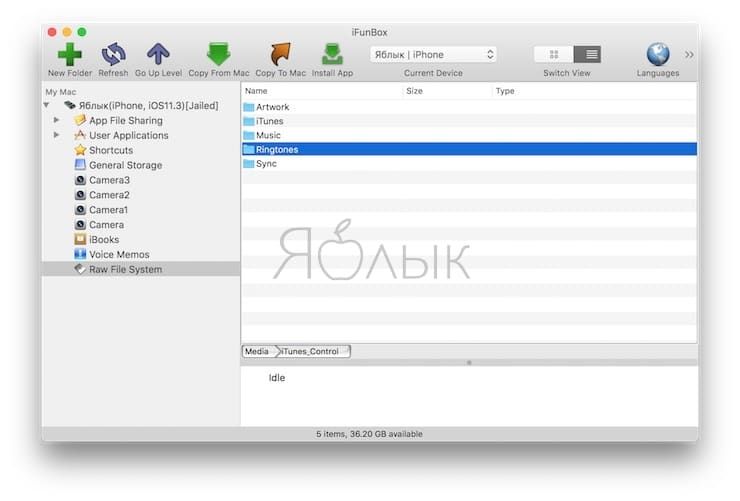Image resolution: width=740 pixels, height=501 pixels.
Task: Click the Ringtones folder icon
Action: [249, 150]
